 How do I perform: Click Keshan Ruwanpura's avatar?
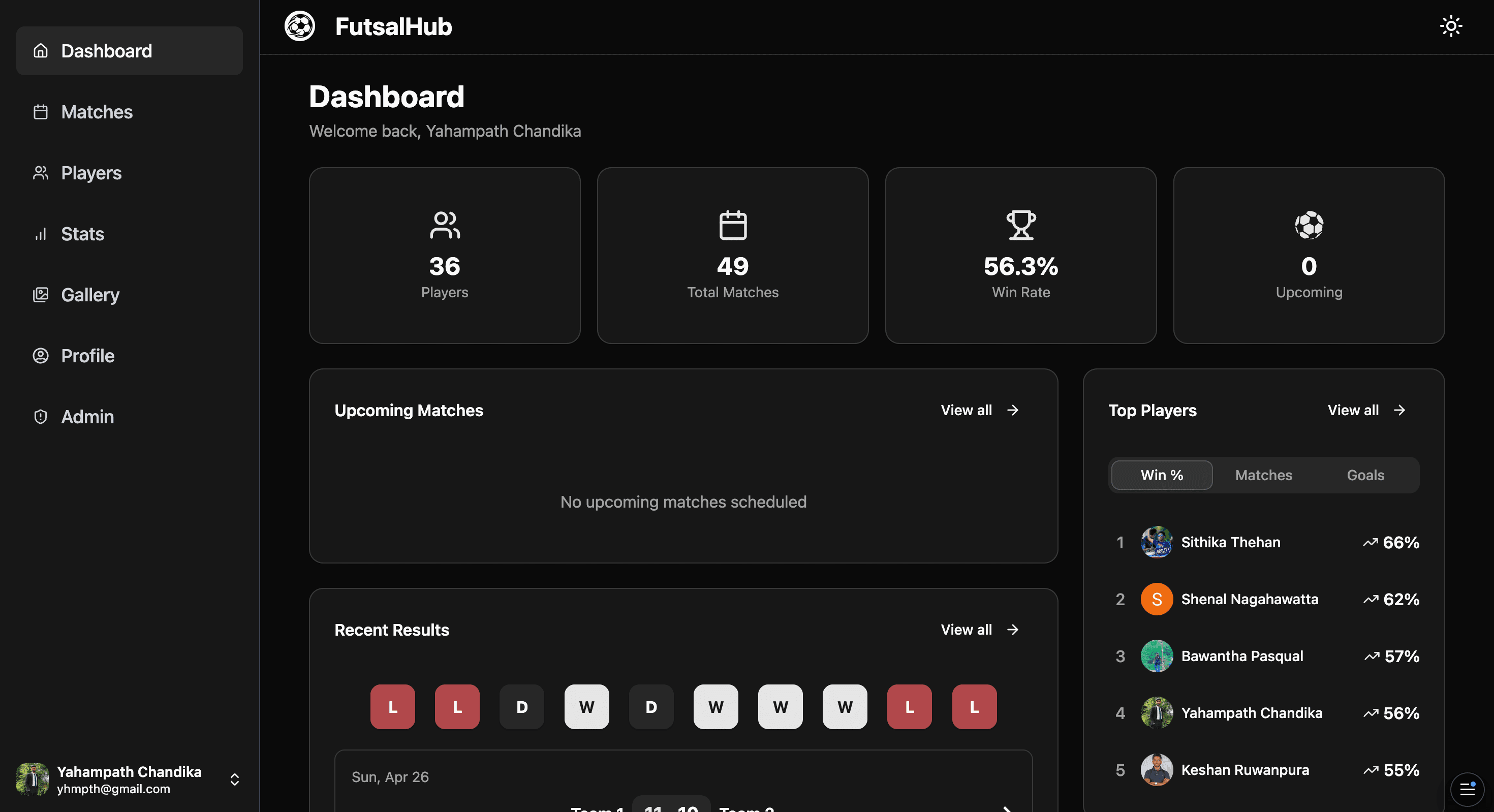(x=1157, y=769)
